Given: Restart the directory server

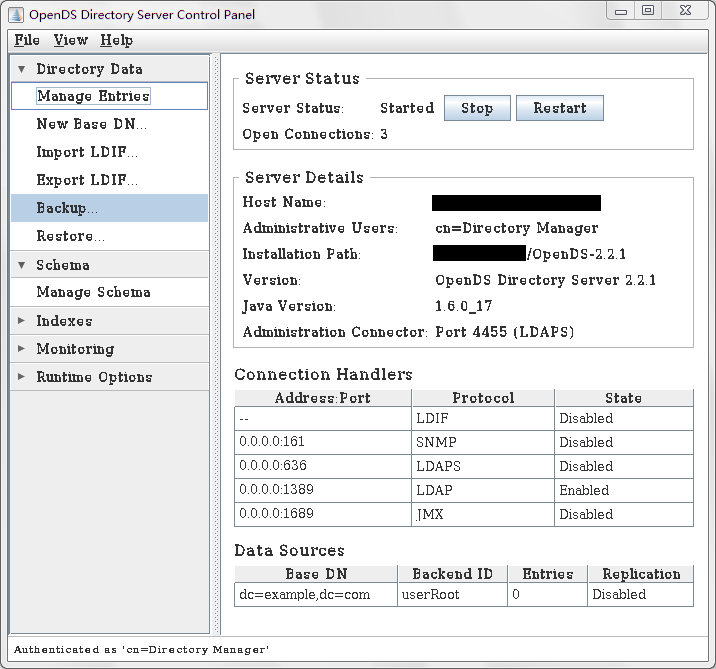Looking at the screenshot, I should point(560,108).
